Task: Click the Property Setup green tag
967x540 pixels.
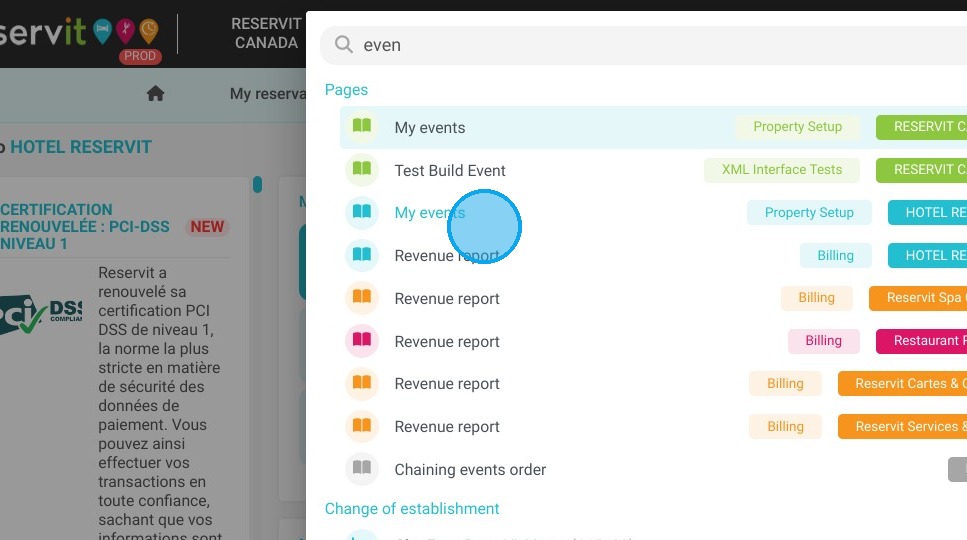Action: [797, 127]
